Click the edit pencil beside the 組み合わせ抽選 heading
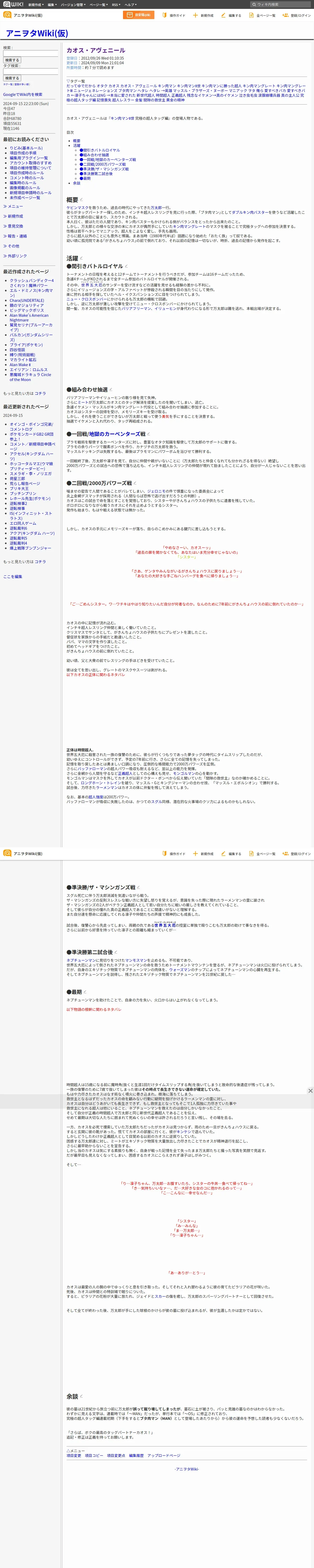The image size is (314, 1568). point(111,390)
